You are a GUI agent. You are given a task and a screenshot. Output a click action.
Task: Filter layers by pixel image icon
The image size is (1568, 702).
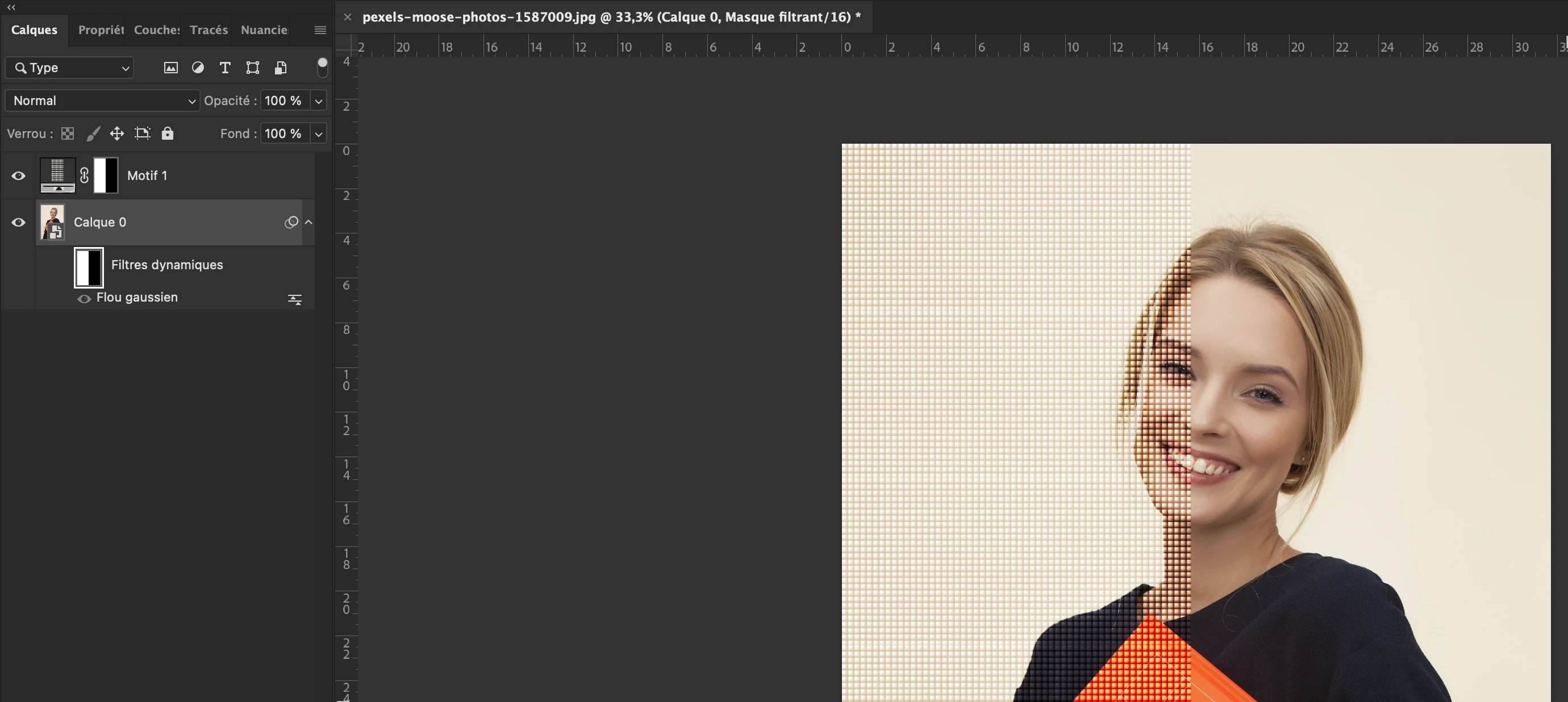pos(171,68)
